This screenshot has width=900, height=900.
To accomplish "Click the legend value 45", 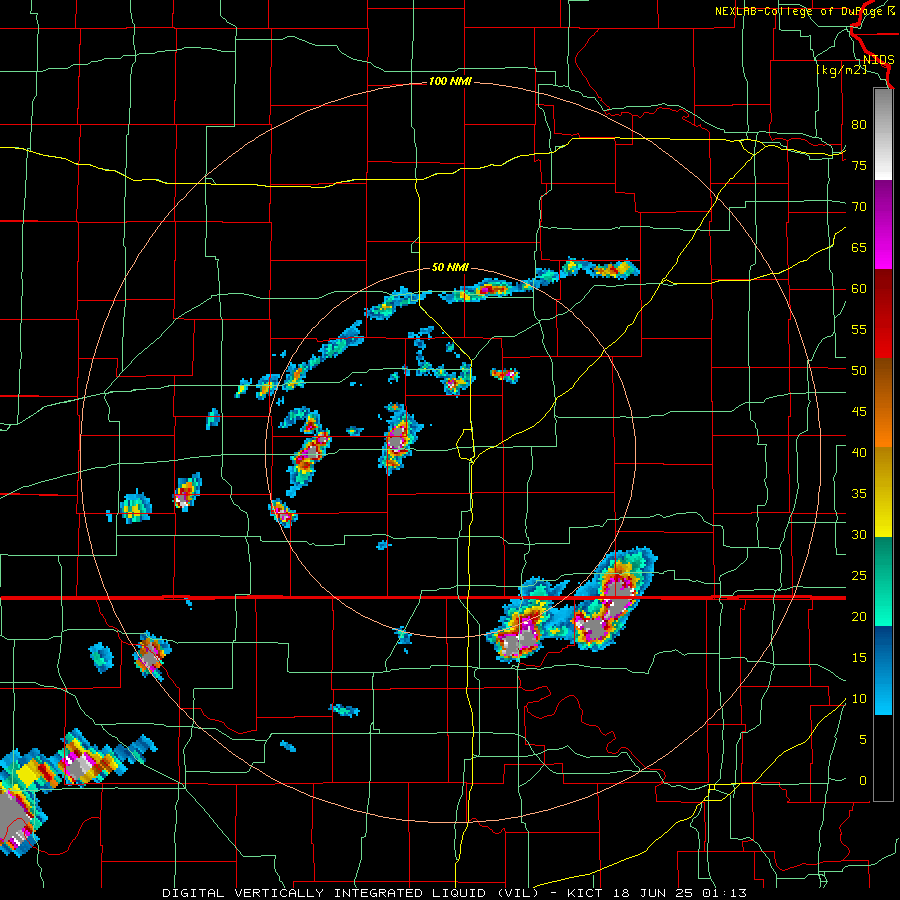I will pos(859,412).
